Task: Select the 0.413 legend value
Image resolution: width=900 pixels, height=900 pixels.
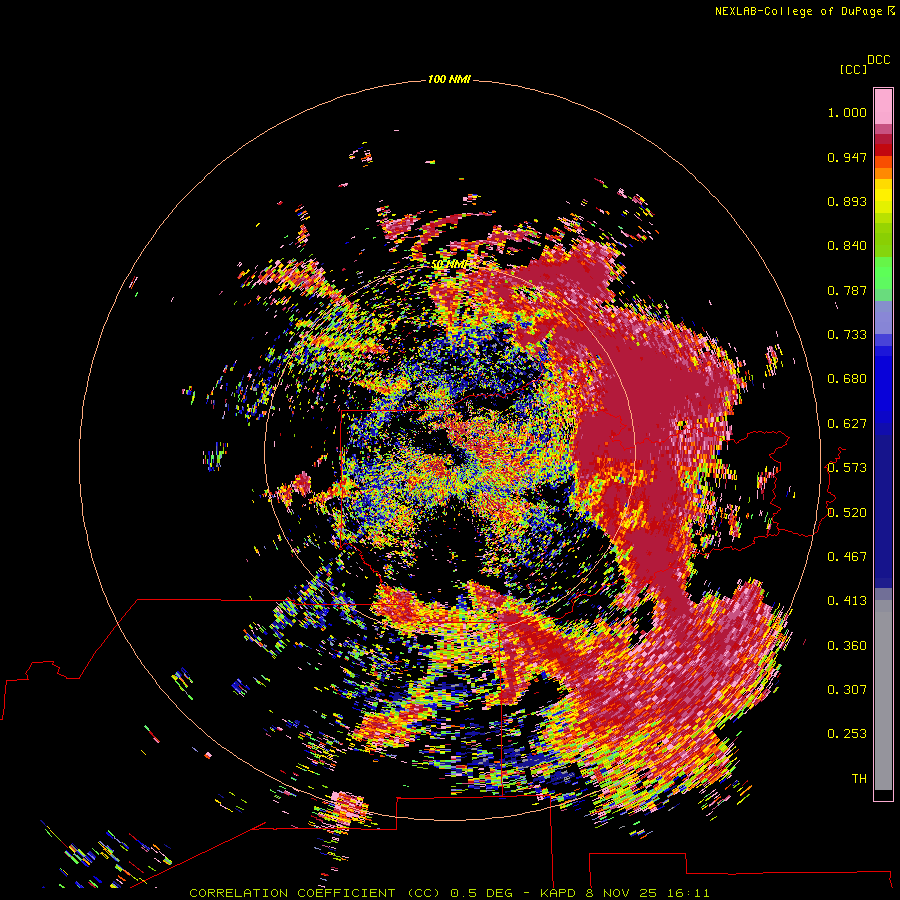Action: (x=847, y=601)
